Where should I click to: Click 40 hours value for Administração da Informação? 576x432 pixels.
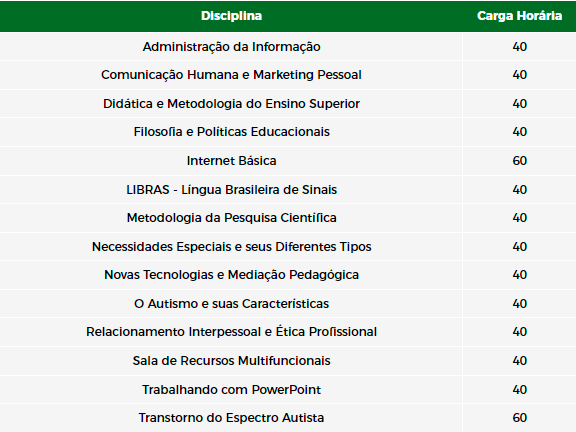pos(519,47)
